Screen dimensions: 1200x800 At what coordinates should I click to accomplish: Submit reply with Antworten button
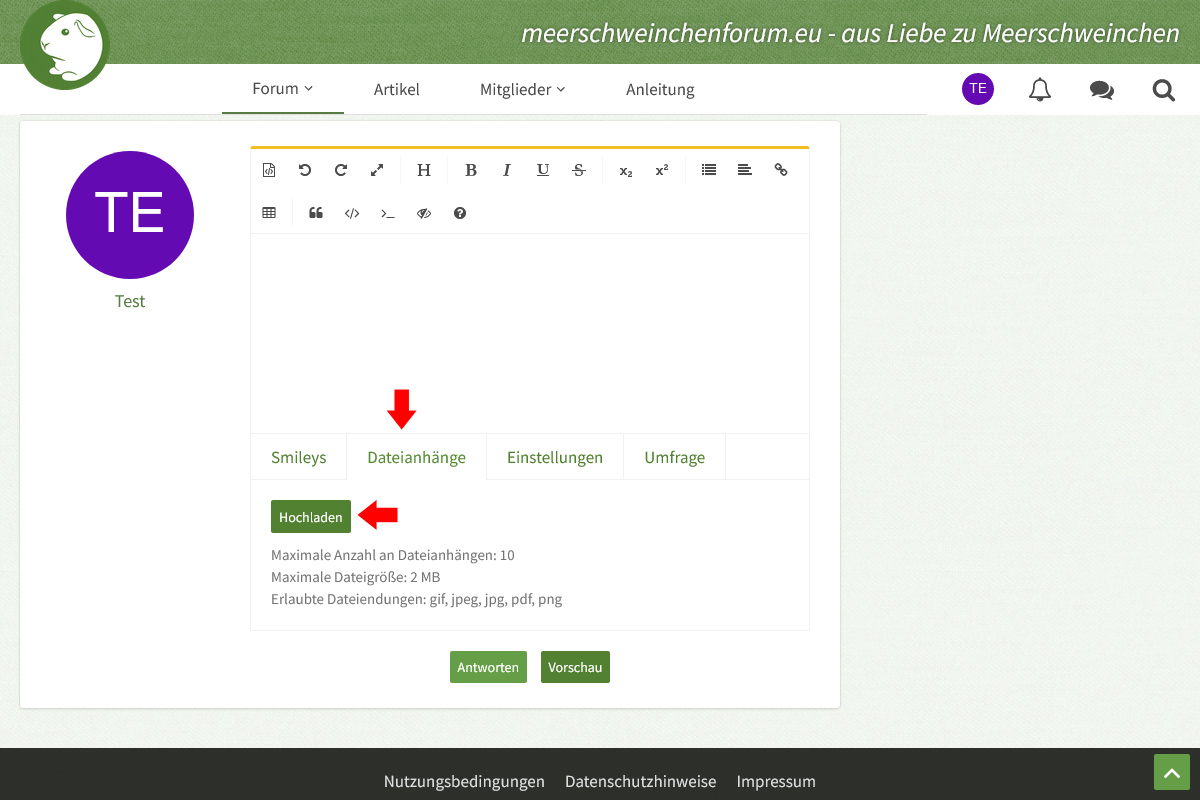click(x=488, y=667)
